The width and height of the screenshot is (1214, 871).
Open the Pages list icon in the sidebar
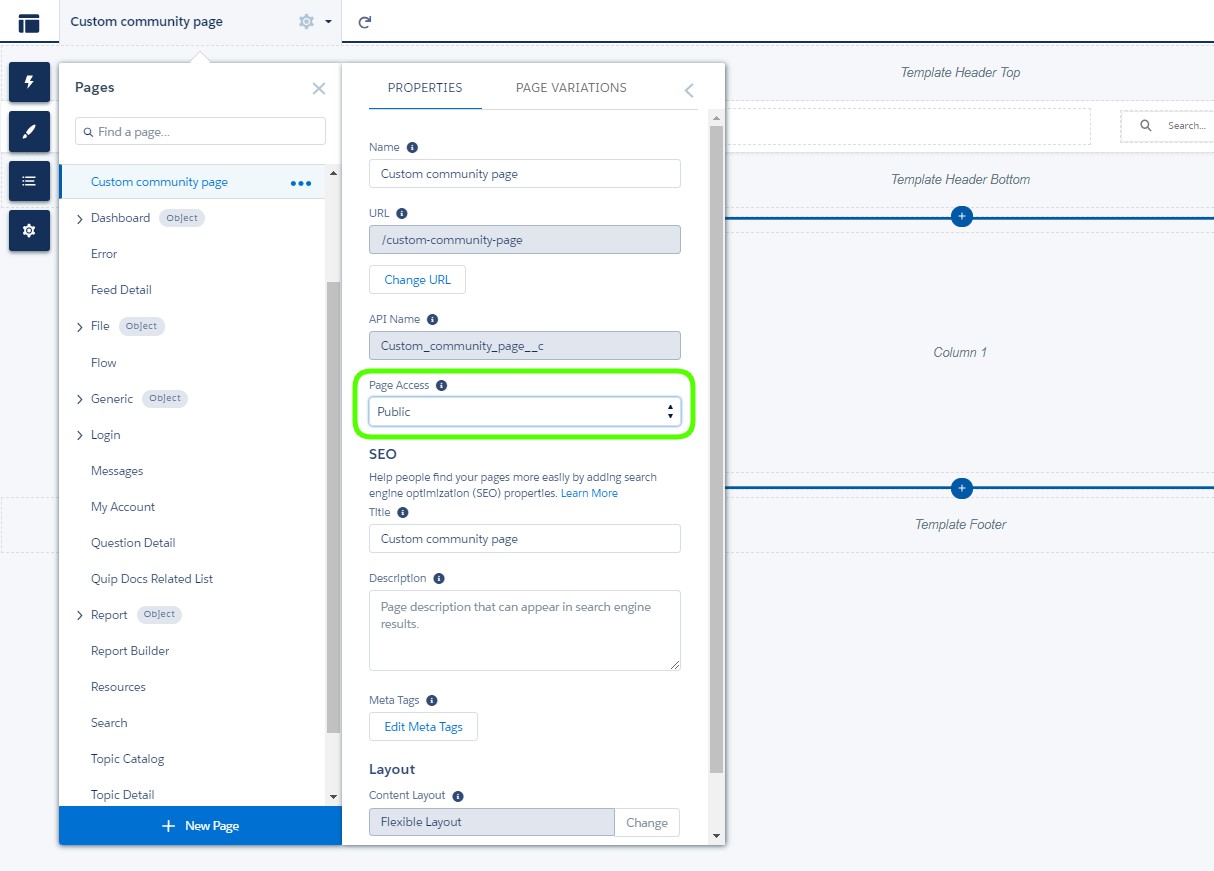pos(29,181)
